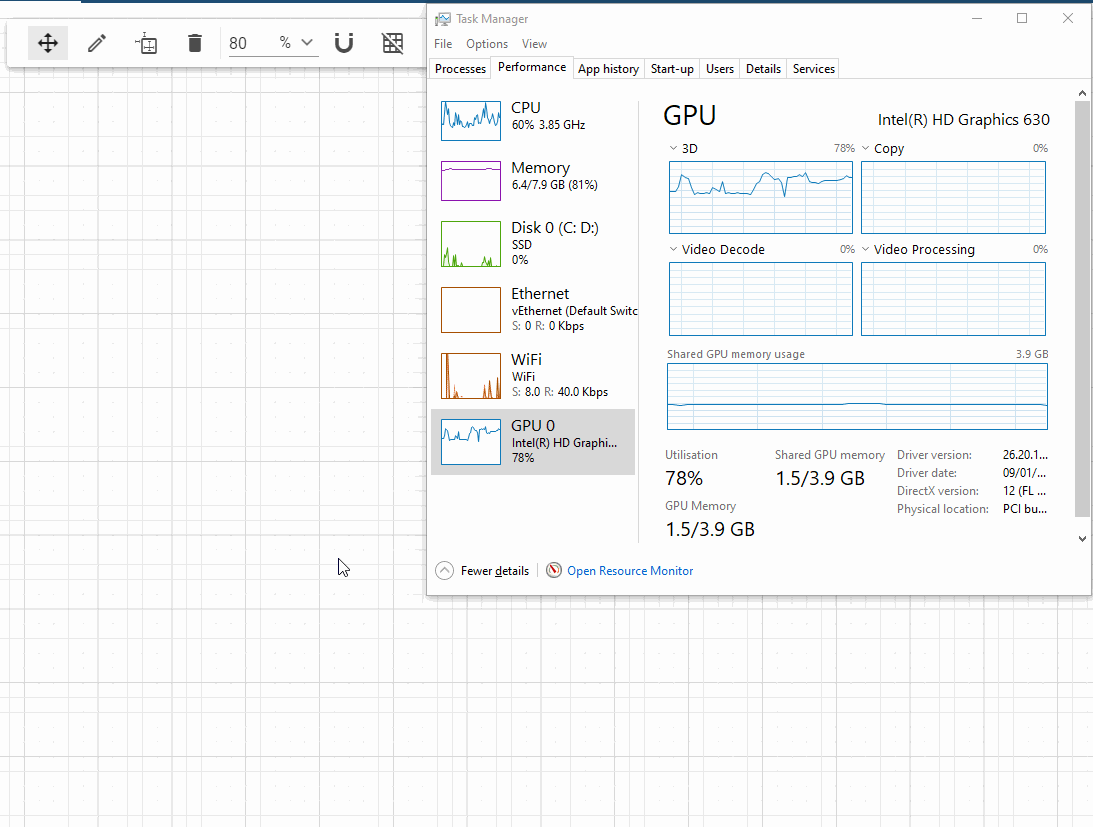Click the vEthernet (Default Switch text

pos(574,311)
